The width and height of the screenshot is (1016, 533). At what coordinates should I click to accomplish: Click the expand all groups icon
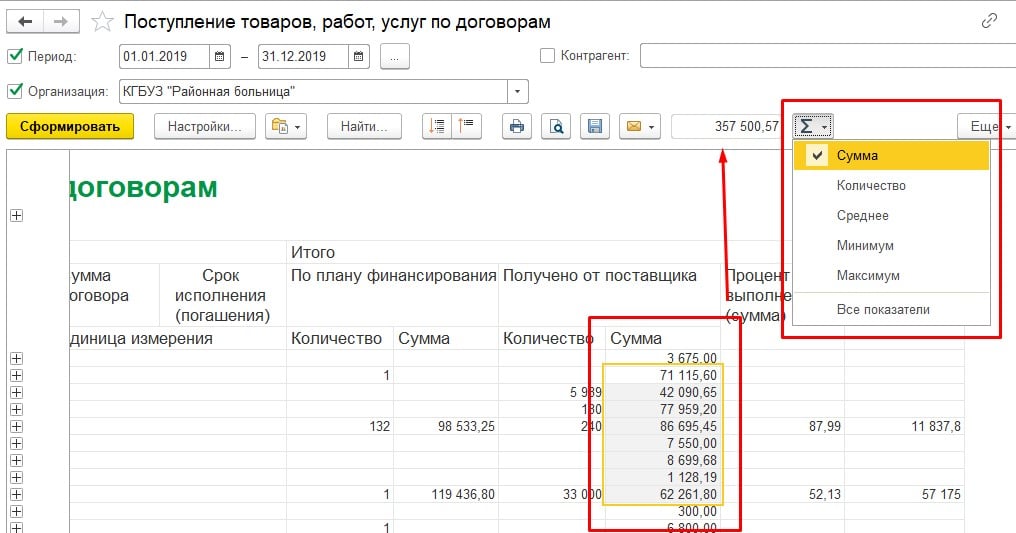(x=436, y=126)
